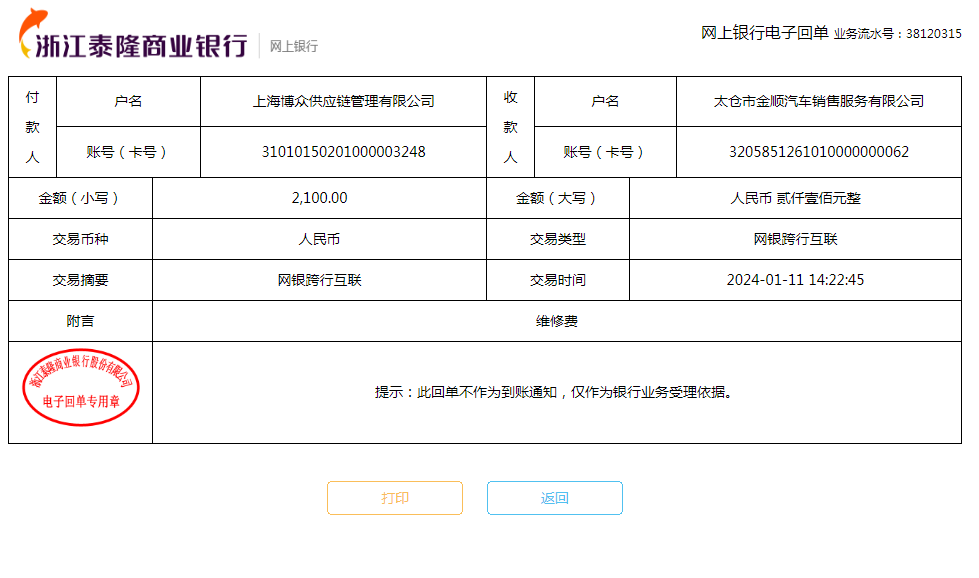Select payer account number 31010150201000003248
This screenshot has height=578, width=979.
[343, 152]
